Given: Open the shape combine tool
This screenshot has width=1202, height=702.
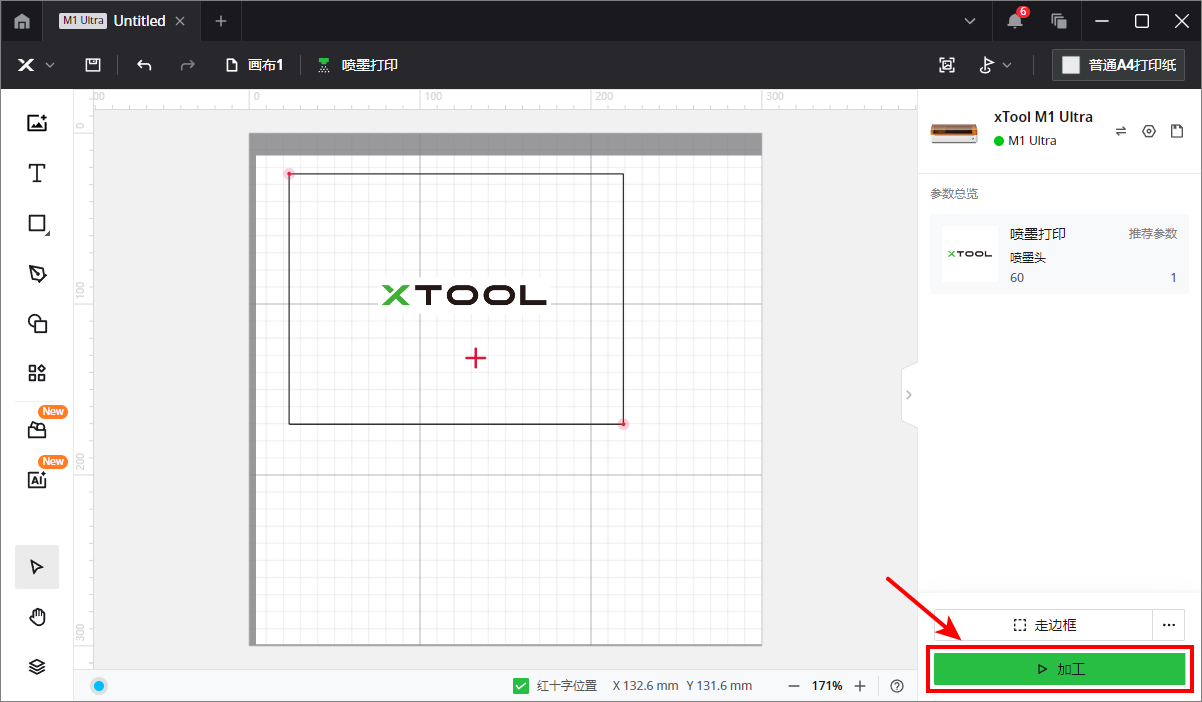Looking at the screenshot, I should click(x=37, y=323).
